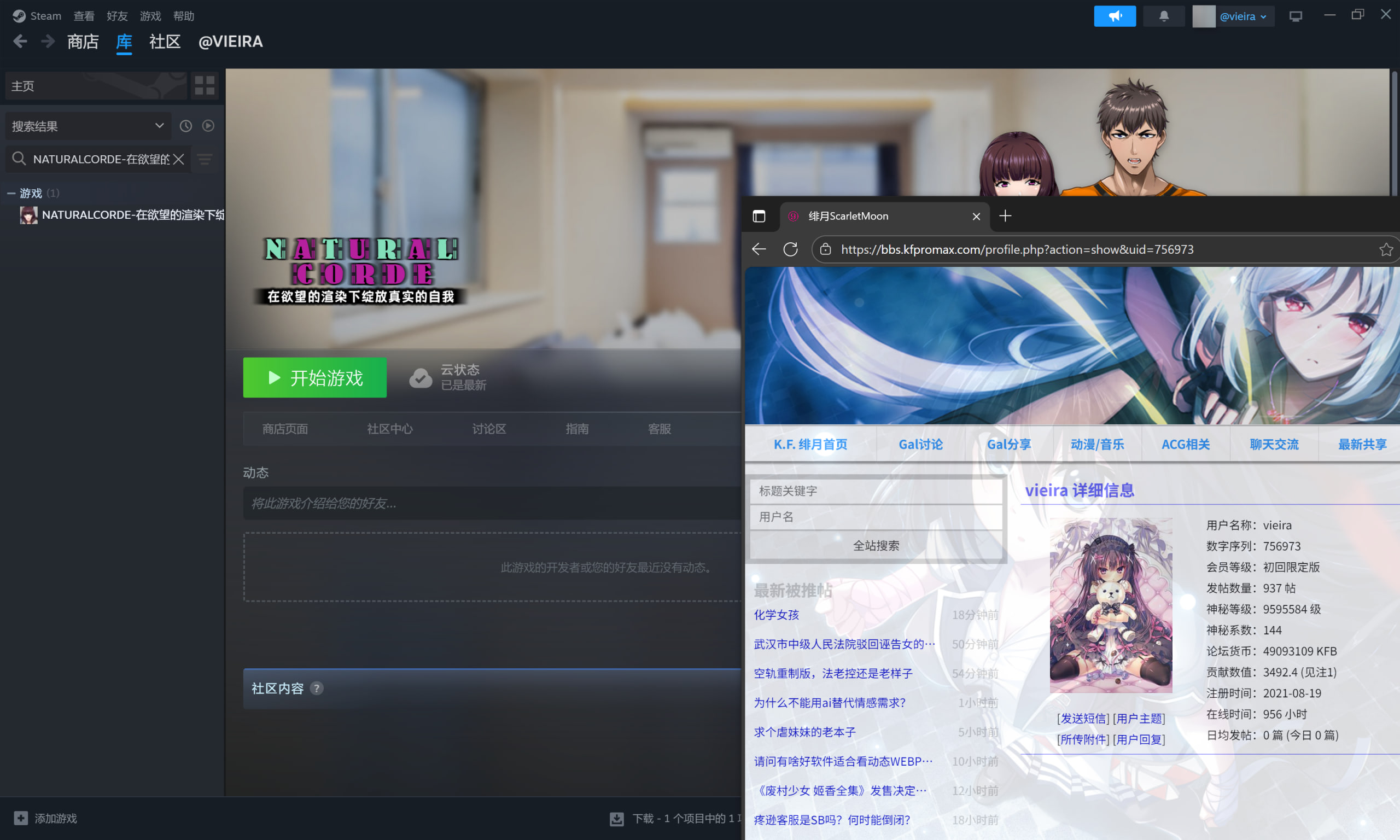Screen dimensions: 1400x840
Task: Open library filter options next to search box
Action: point(205,159)
